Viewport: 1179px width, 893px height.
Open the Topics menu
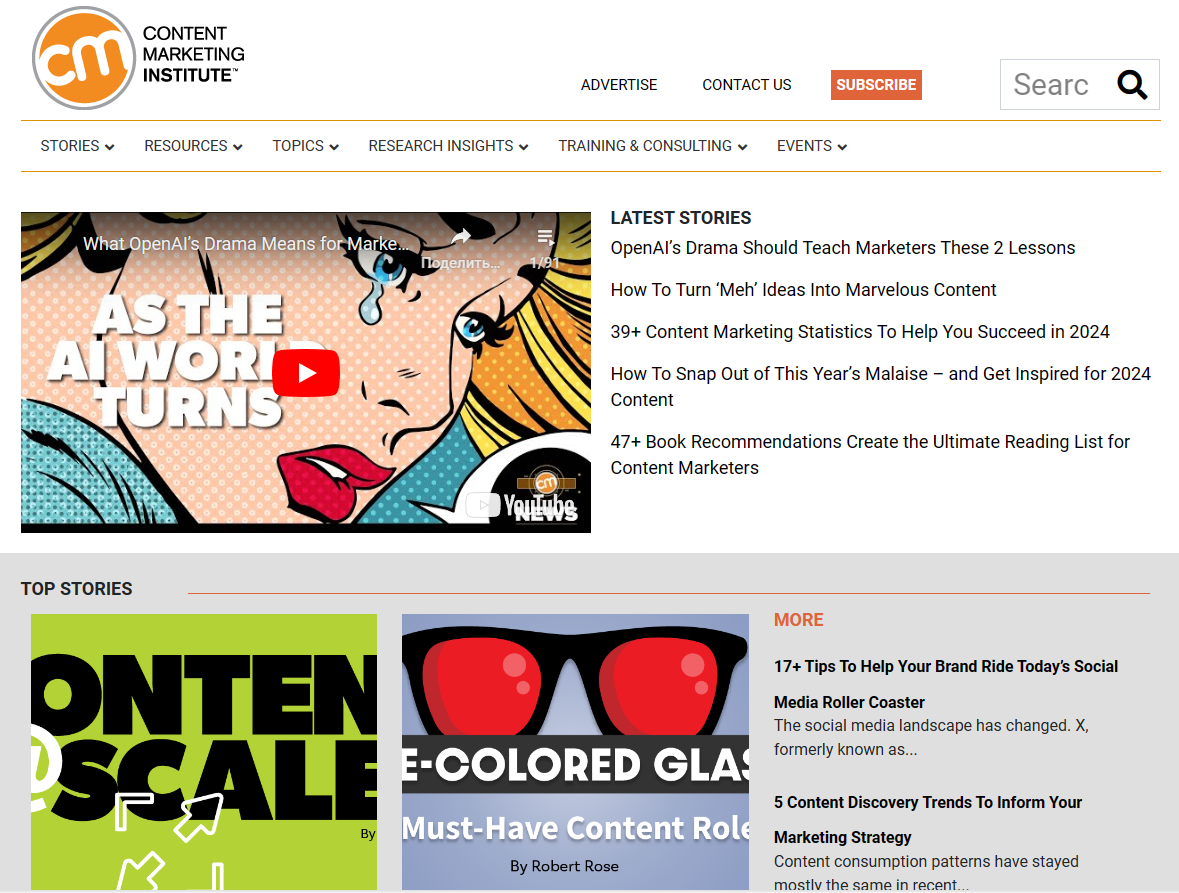(305, 146)
